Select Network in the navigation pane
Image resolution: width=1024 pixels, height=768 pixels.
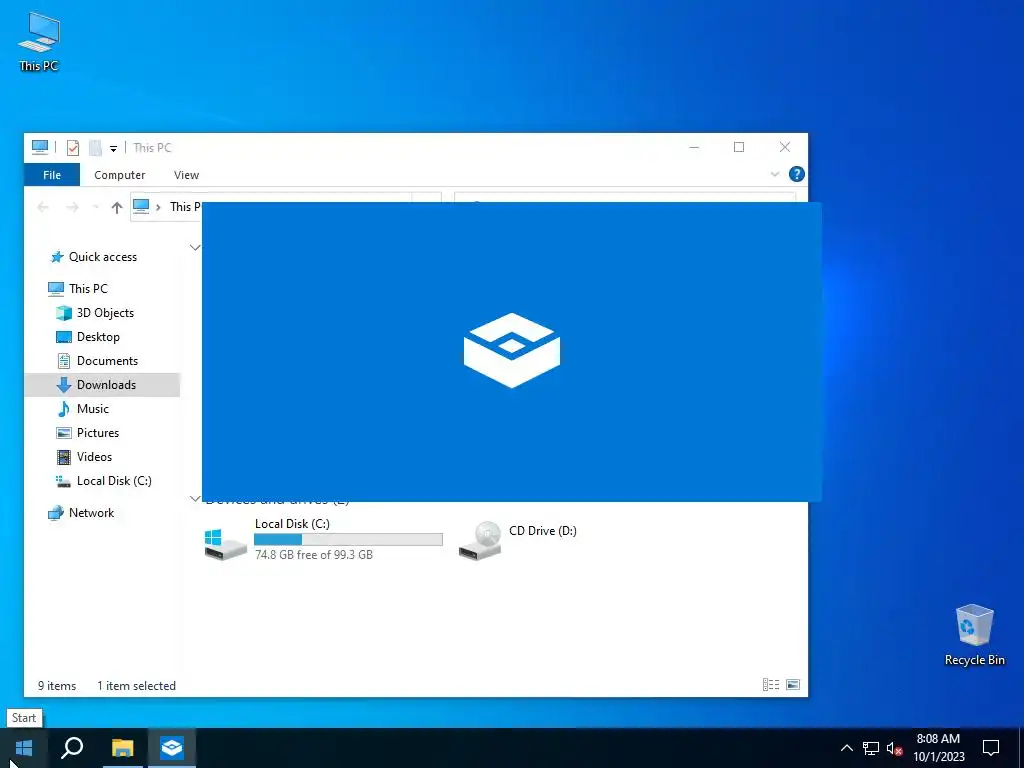coord(91,513)
